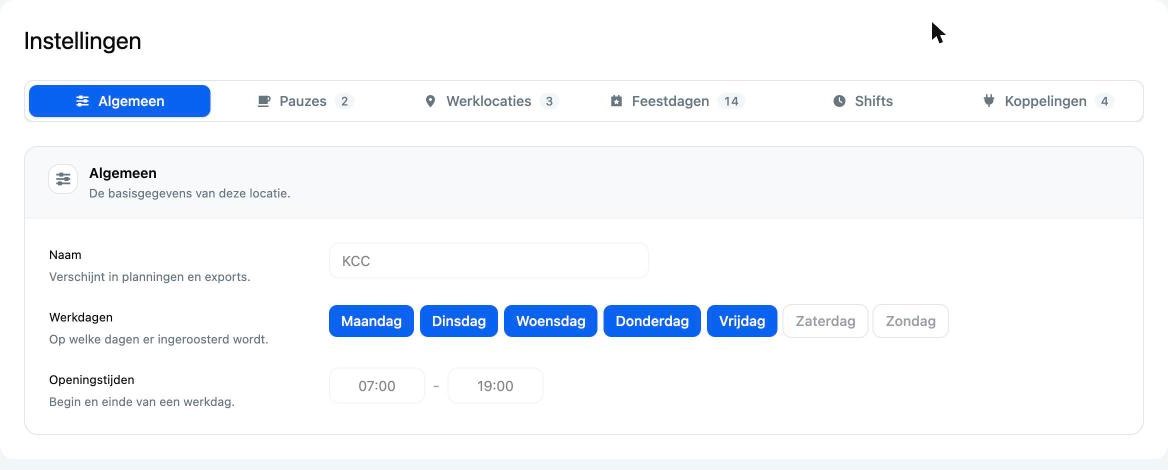Click the map pin Werklocaties icon
1168x470 pixels.
click(x=430, y=101)
